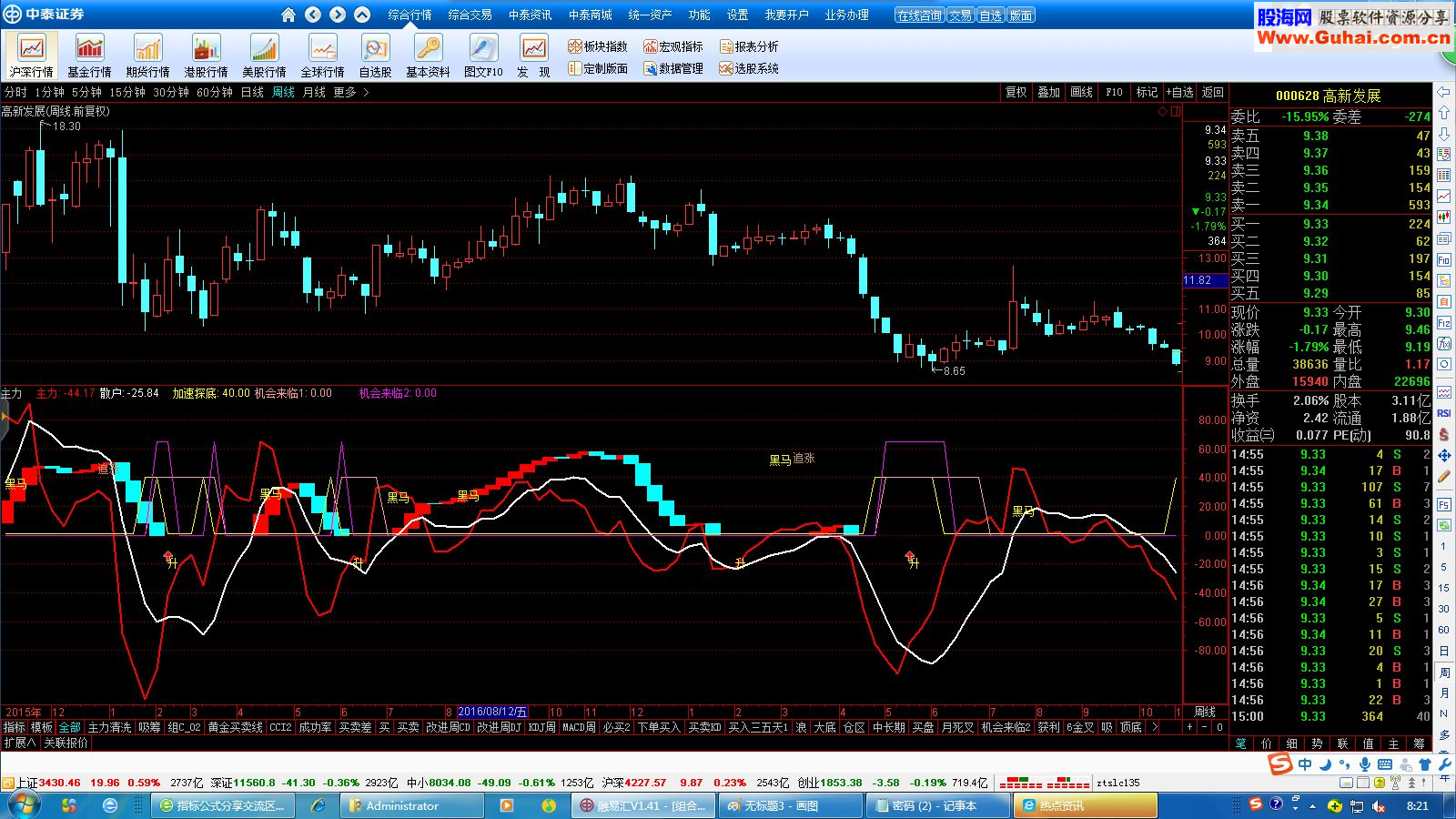This screenshot has height=819, width=1456.
Task: Open 综合行情 menu
Action: pyautogui.click(x=409, y=15)
